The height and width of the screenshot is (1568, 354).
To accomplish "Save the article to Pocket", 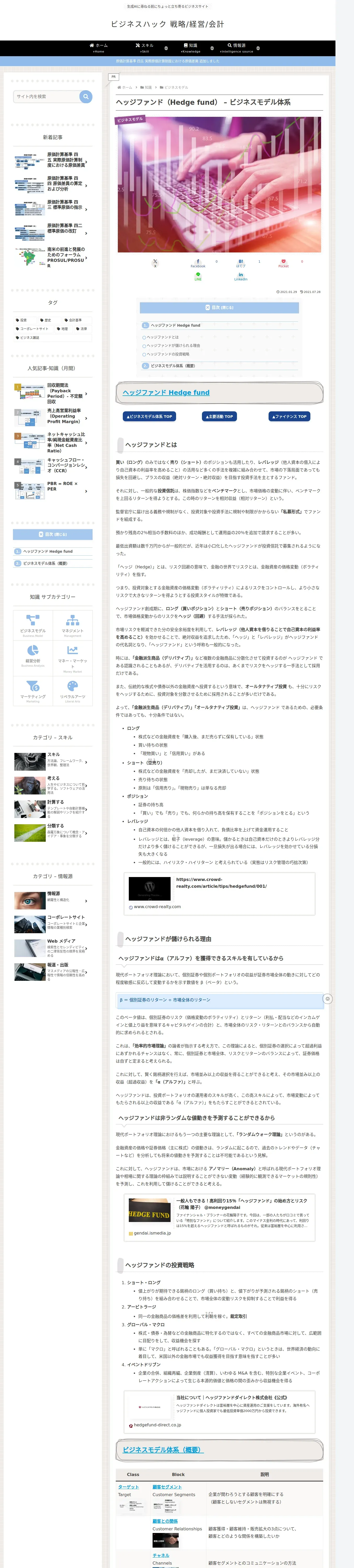I will click(283, 263).
